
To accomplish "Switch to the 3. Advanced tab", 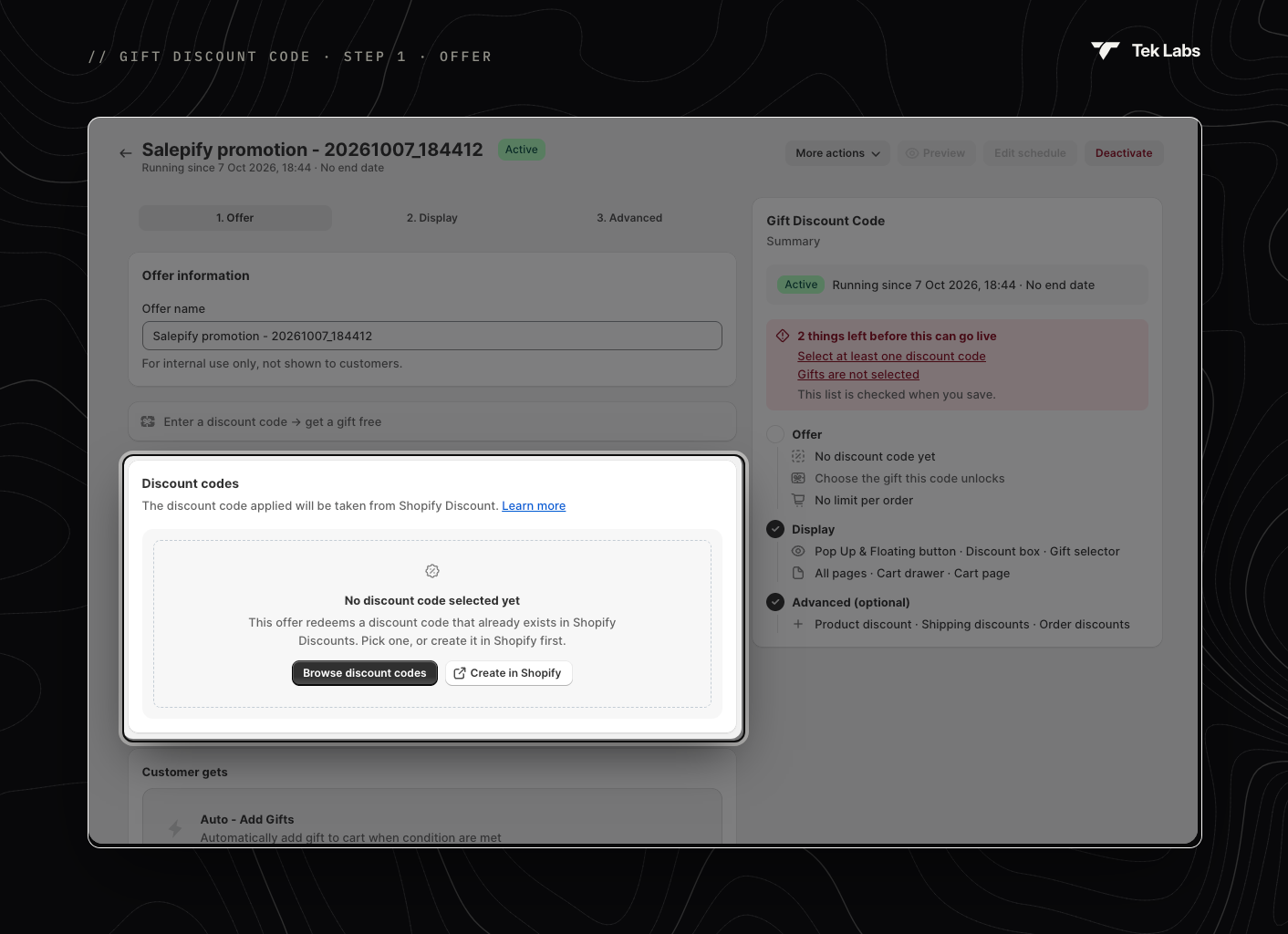I will 629,218.
